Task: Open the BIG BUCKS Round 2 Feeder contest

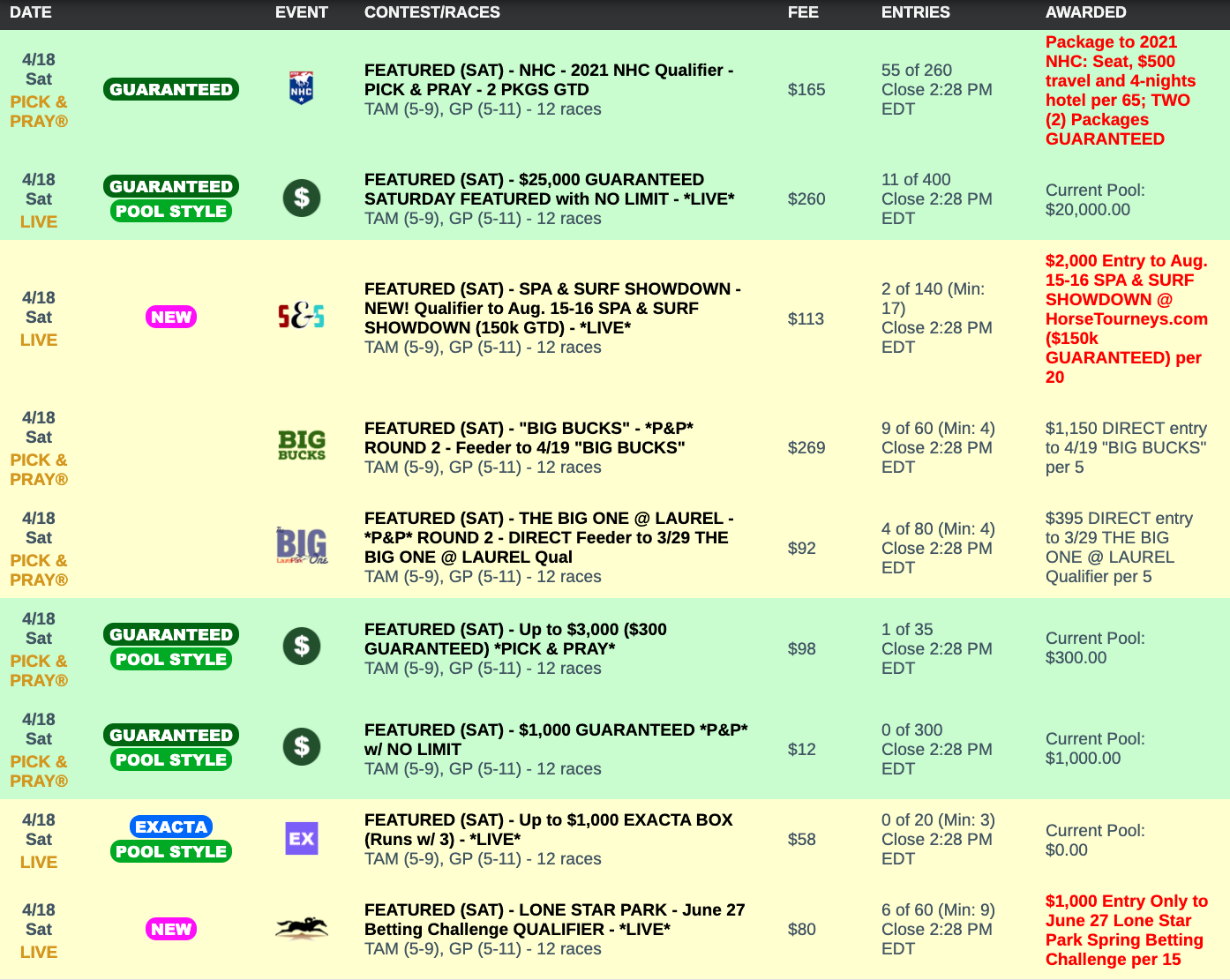Action: [x=529, y=438]
